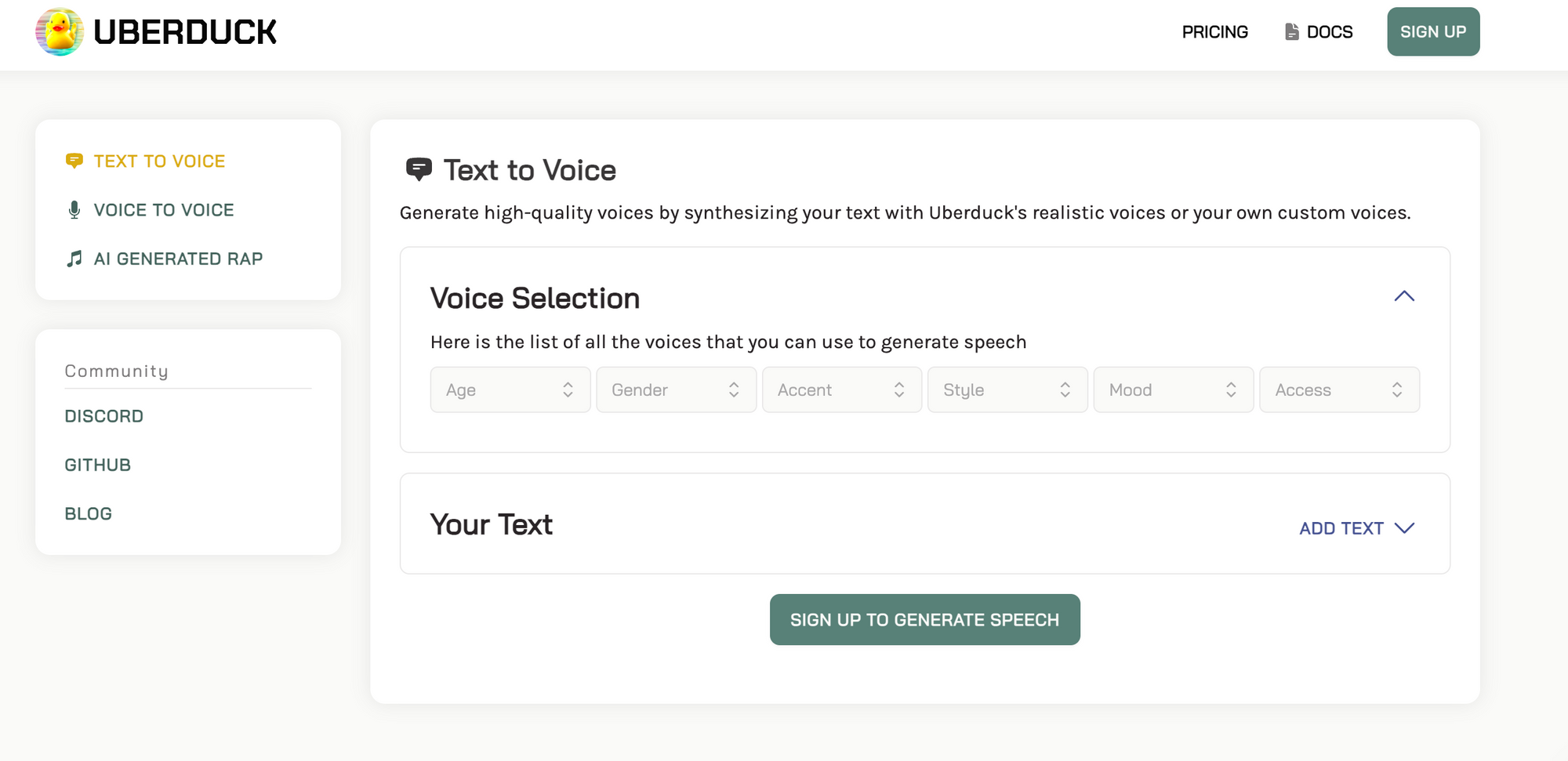The width and height of the screenshot is (1568, 761).
Task: Click the chat icon in Text to Voice heading
Action: coord(419,169)
